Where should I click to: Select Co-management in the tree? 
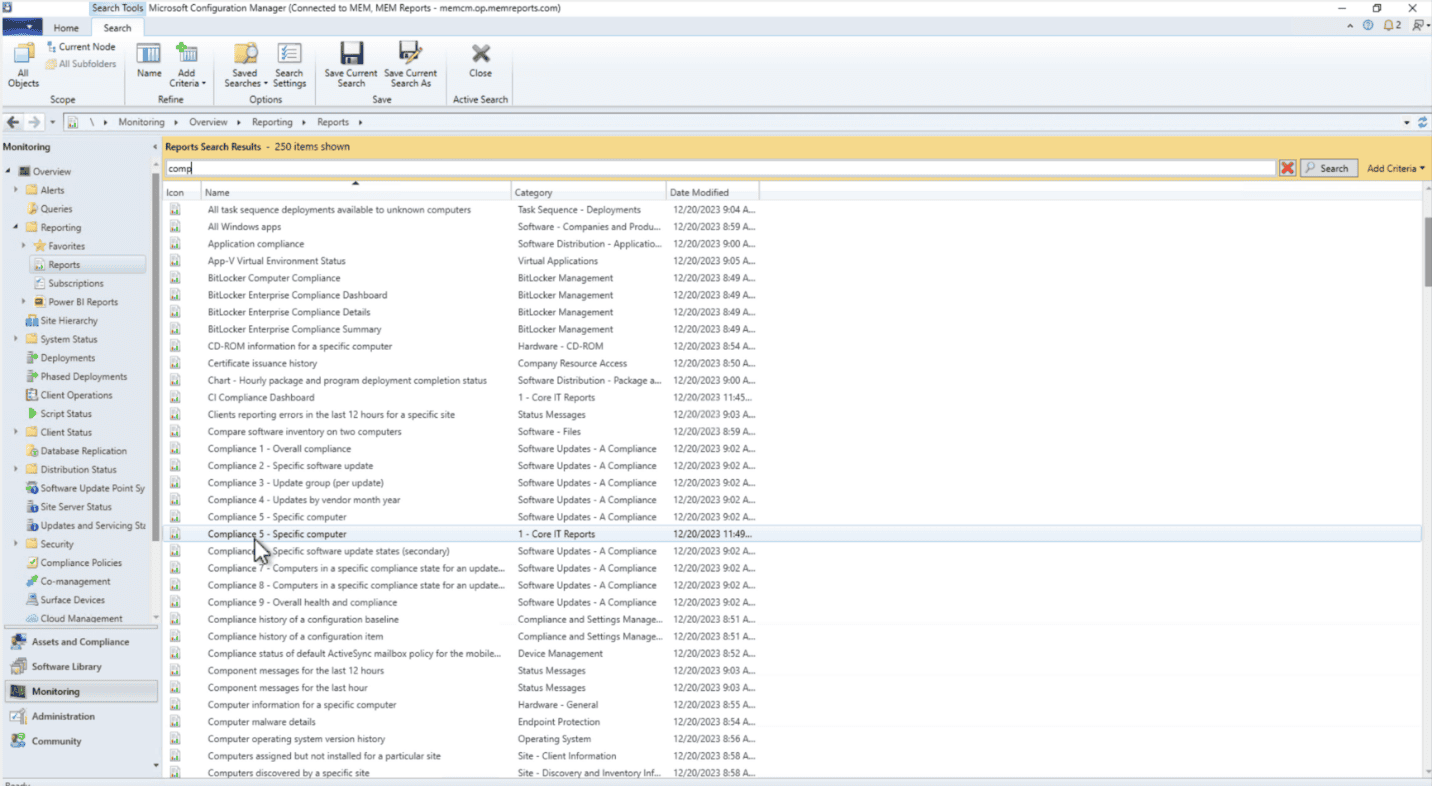[75, 581]
